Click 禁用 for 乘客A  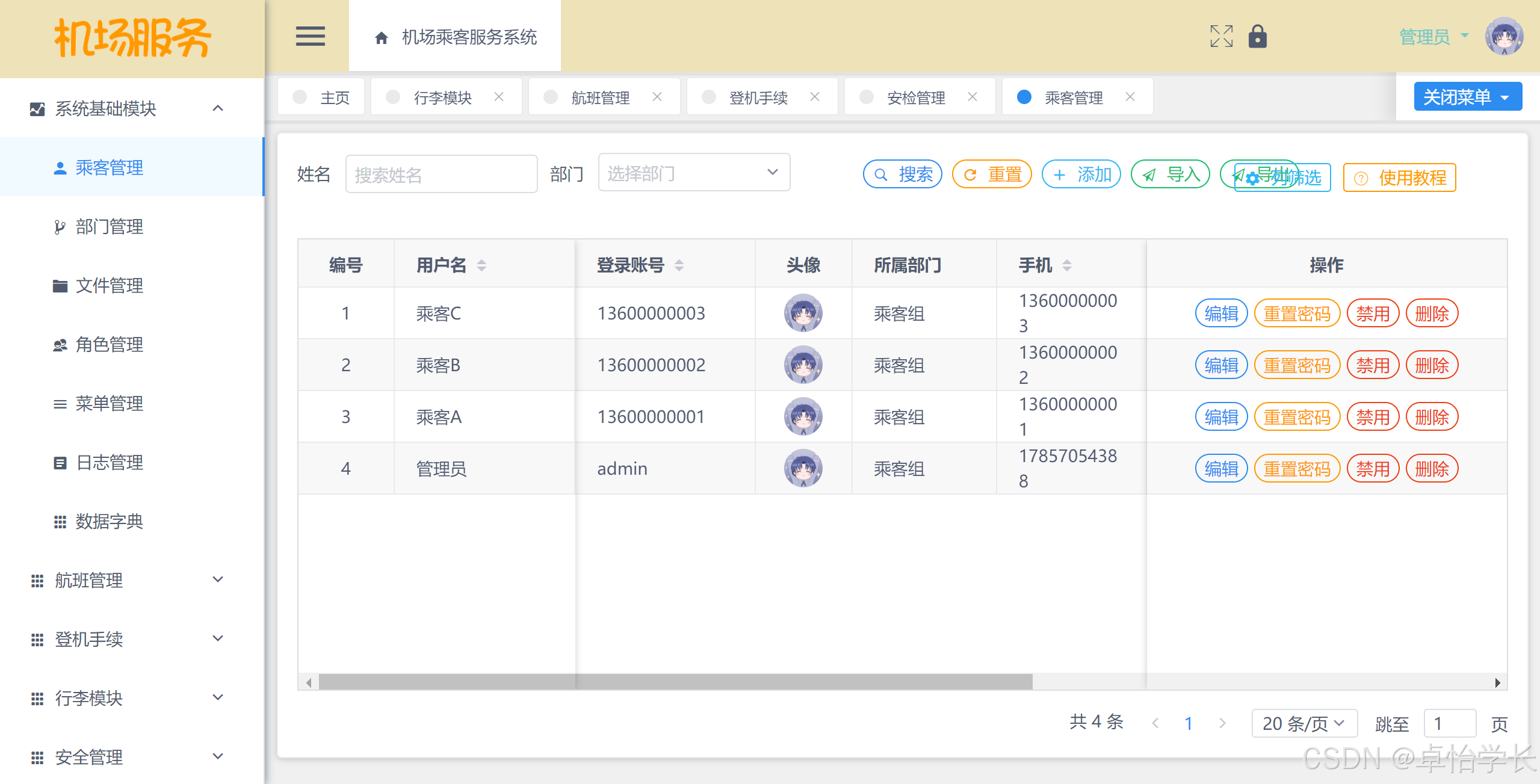coord(1373,417)
